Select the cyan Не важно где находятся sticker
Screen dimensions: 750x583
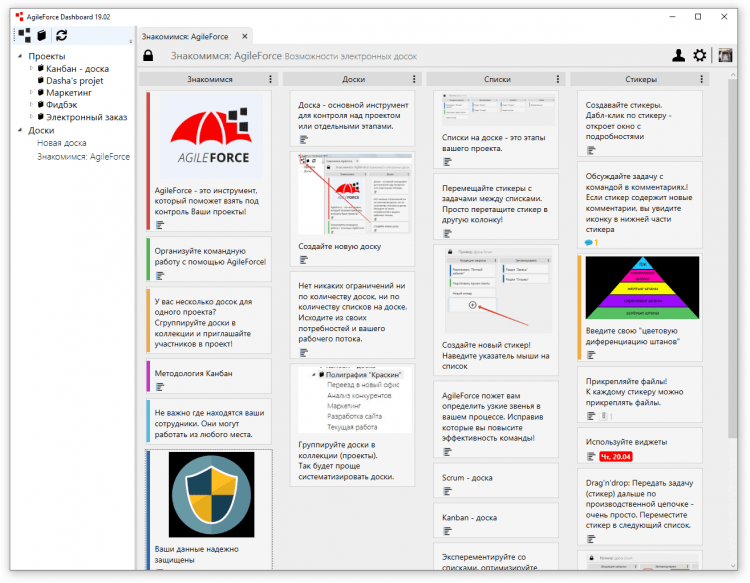pyautogui.click(x=209, y=422)
